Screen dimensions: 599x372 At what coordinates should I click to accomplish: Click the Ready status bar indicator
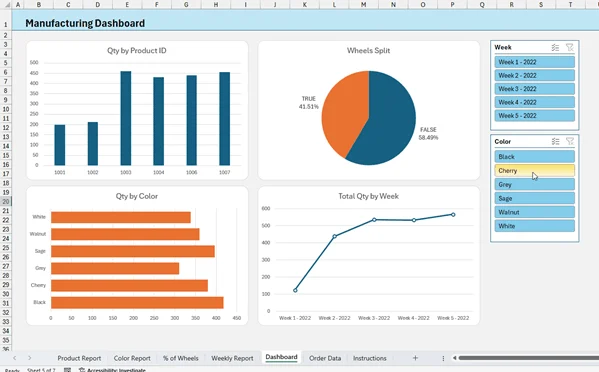(x=12, y=370)
